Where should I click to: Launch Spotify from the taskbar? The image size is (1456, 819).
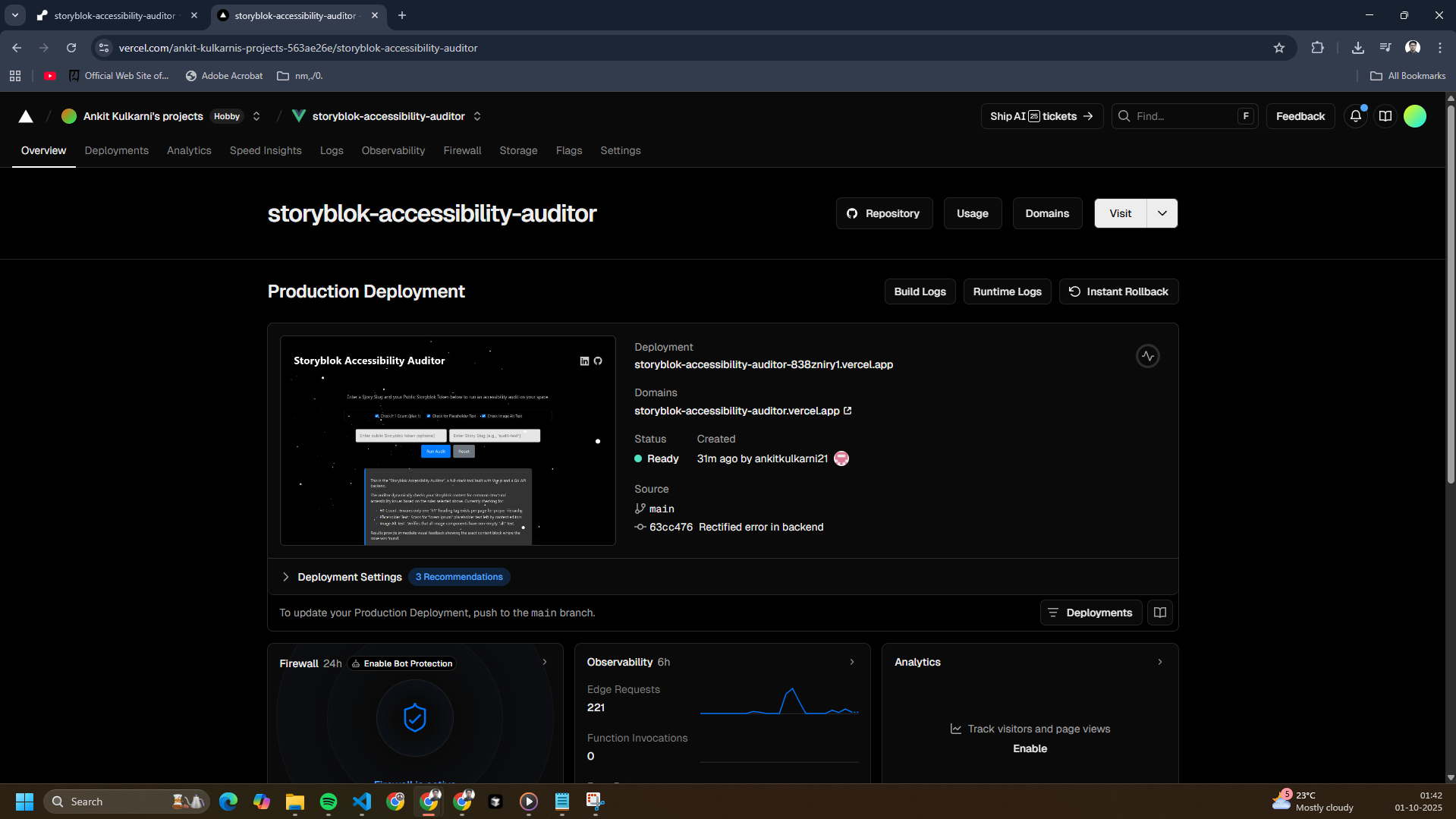tap(329, 802)
